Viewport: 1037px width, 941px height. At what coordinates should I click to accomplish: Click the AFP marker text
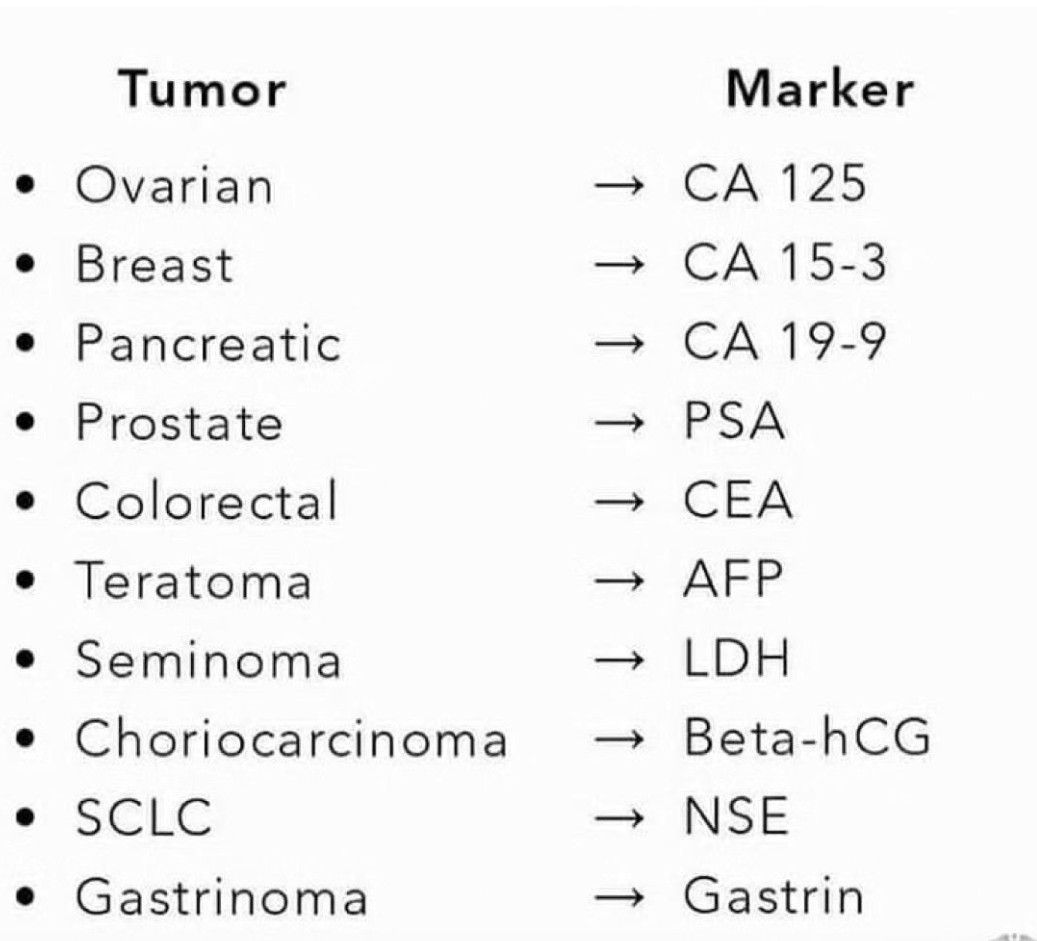[x=733, y=581]
